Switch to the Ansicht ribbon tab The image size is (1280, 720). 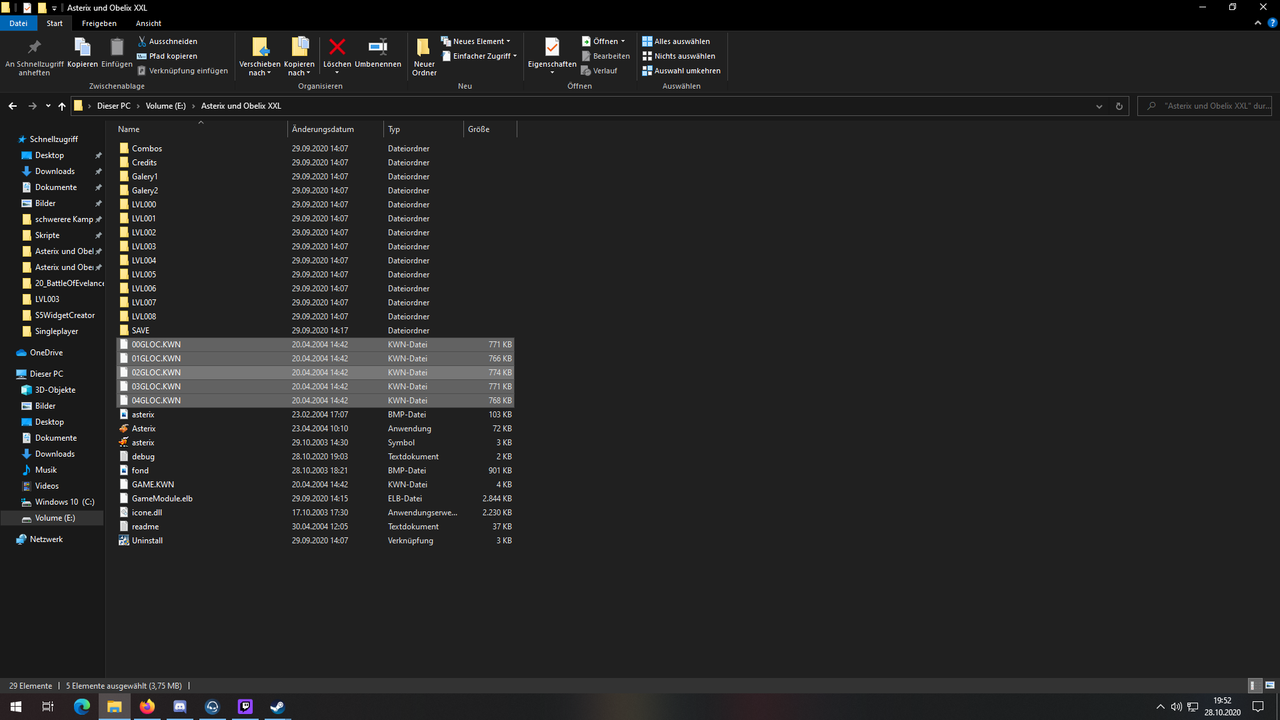click(149, 23)
